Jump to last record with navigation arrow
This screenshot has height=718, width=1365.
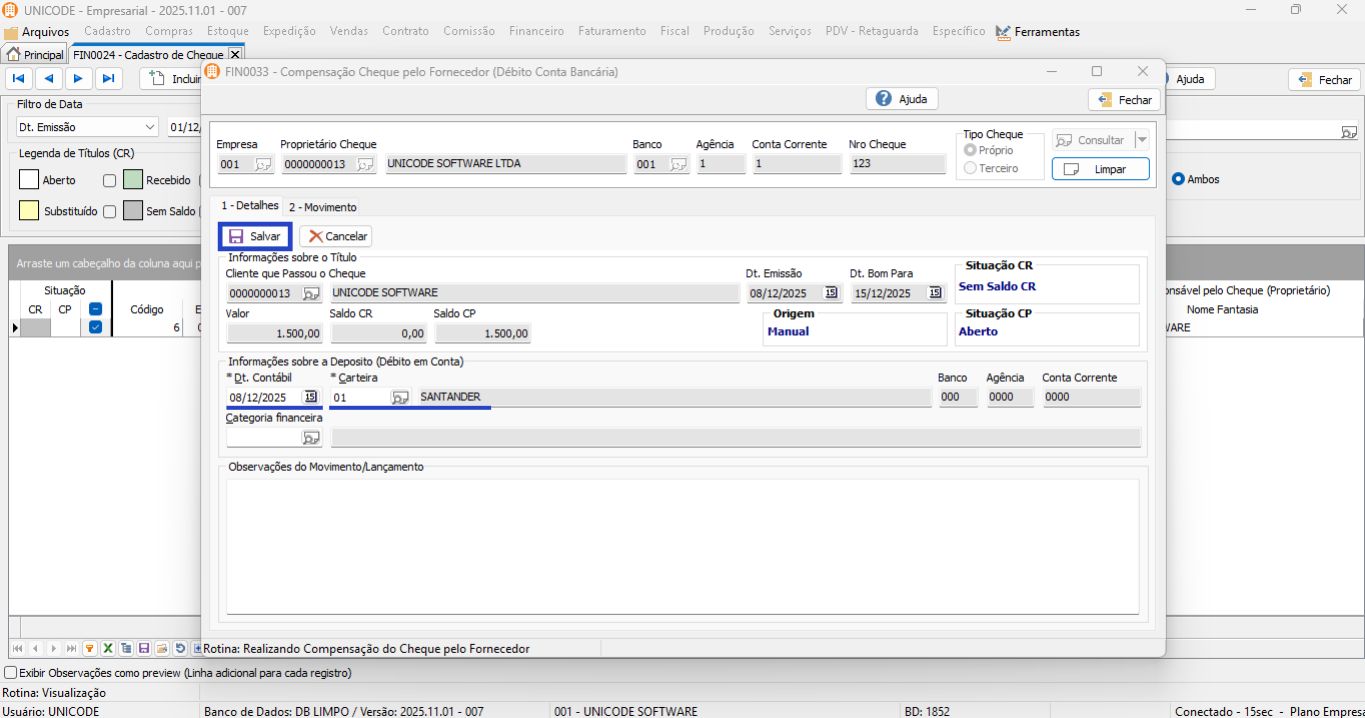coord(108,79)
